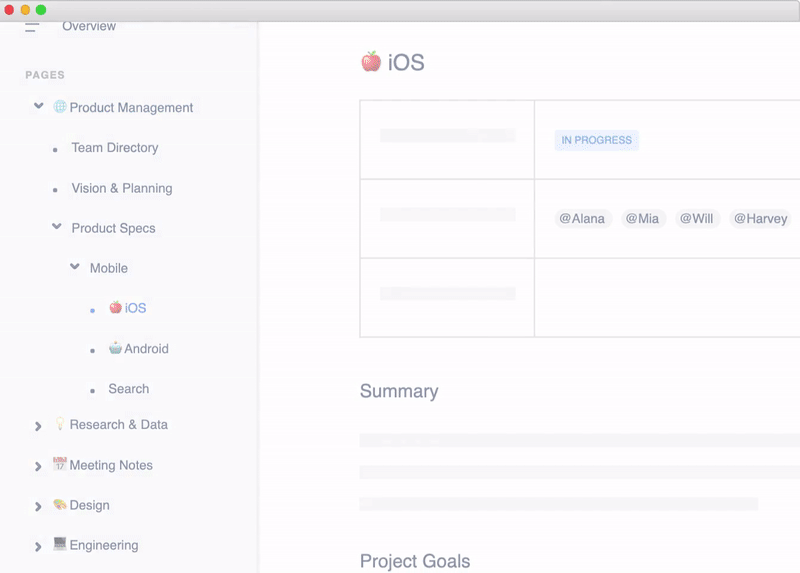Open the Product Management page
The image size is (800, 573).
coord(131,108)
